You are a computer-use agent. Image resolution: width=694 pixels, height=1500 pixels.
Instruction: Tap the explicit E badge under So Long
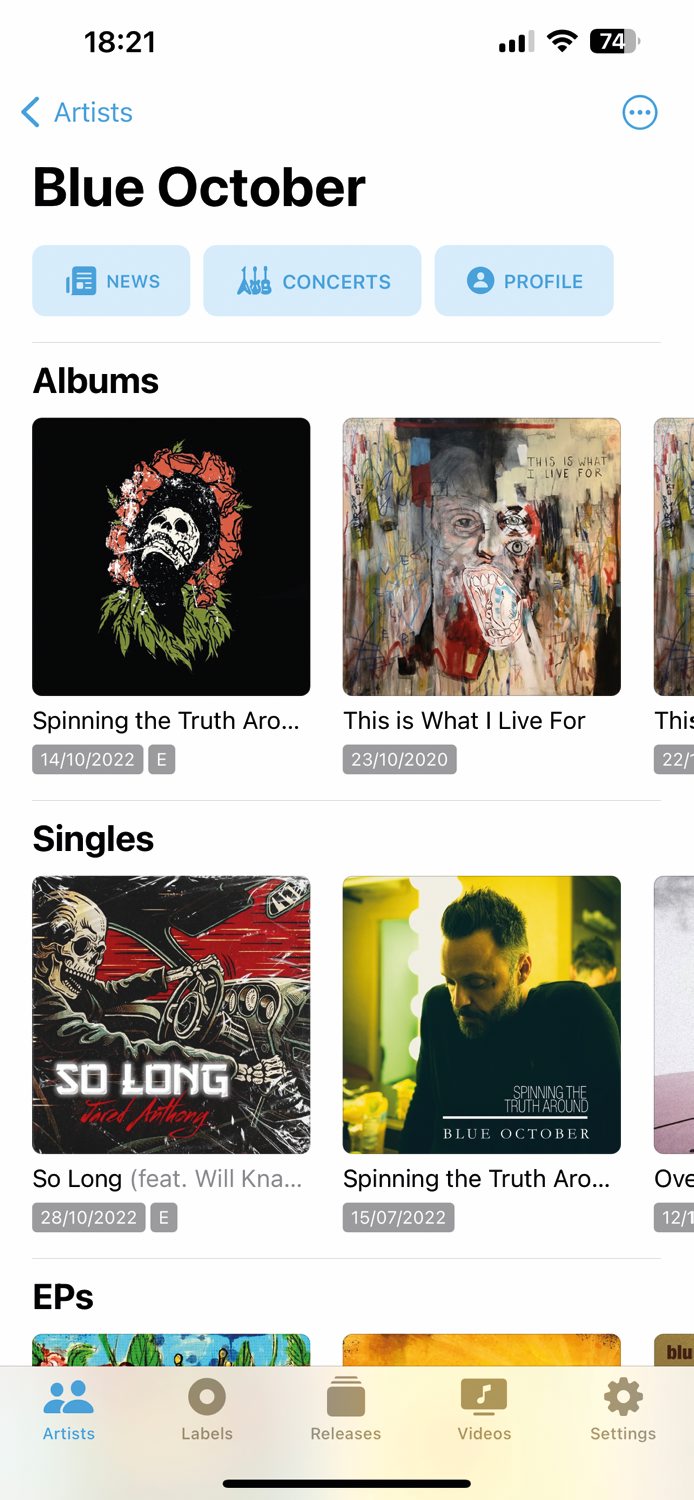point(163,1217)
